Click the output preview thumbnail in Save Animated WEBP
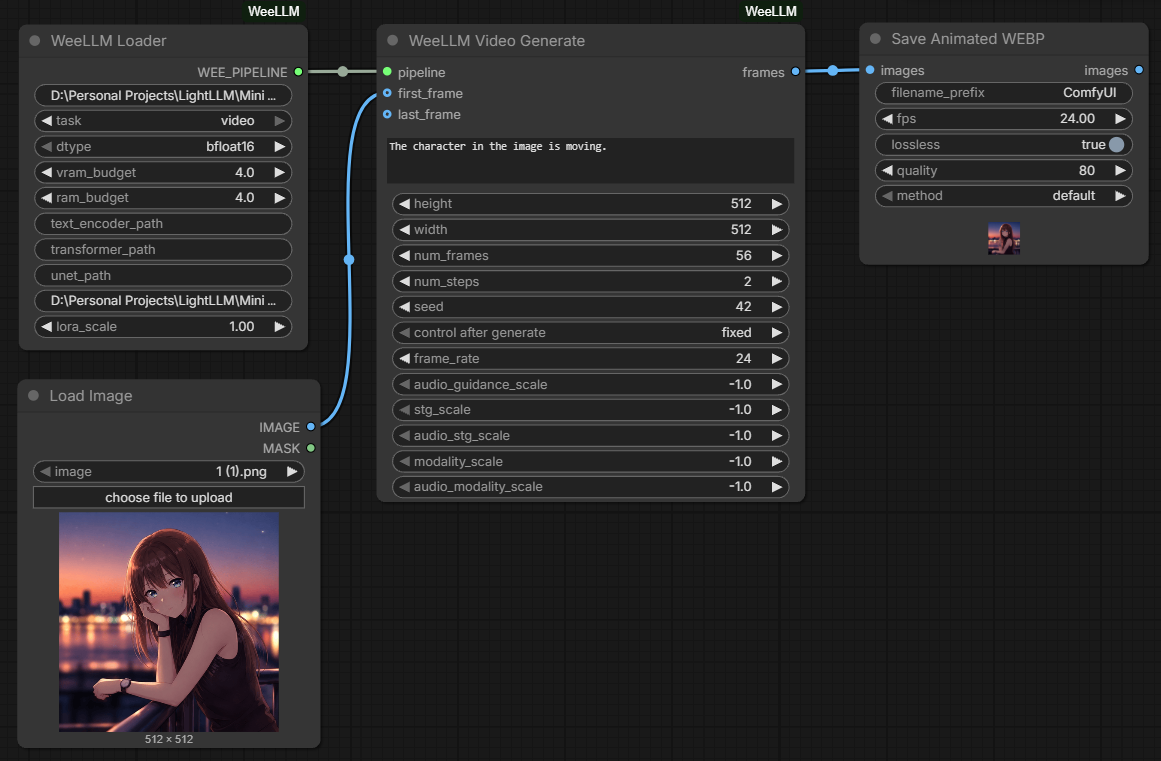This screenshot has height=761, width=1161. coord(1004,238)
